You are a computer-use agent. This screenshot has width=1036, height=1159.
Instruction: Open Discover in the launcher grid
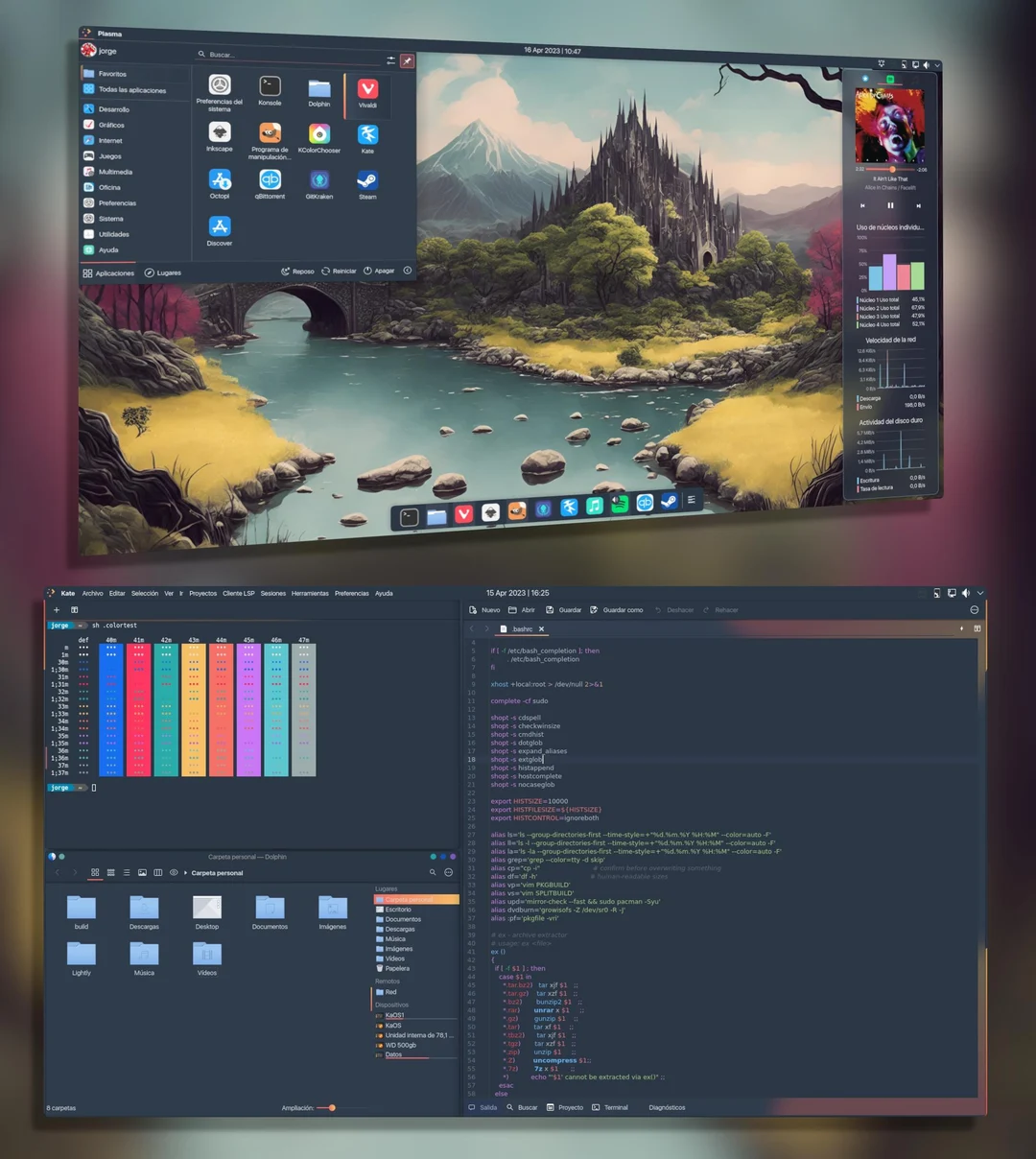[x=219, y=228]
